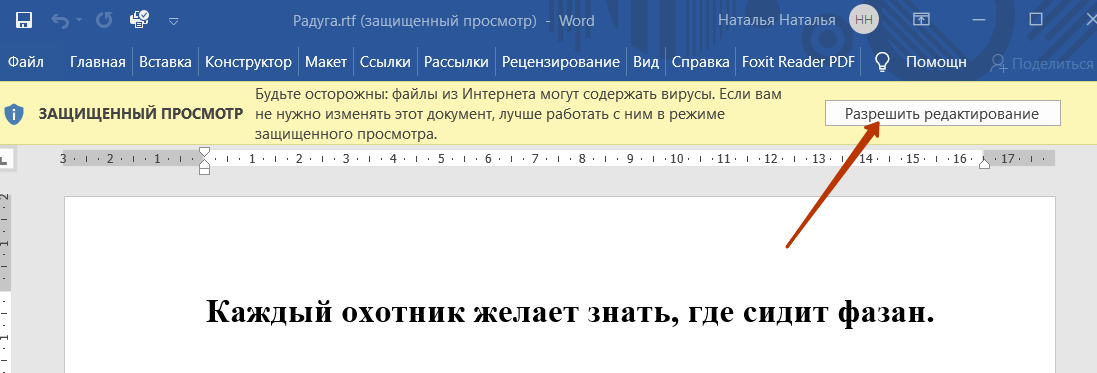Click the Undo arrow icon

tap(60, 20)
